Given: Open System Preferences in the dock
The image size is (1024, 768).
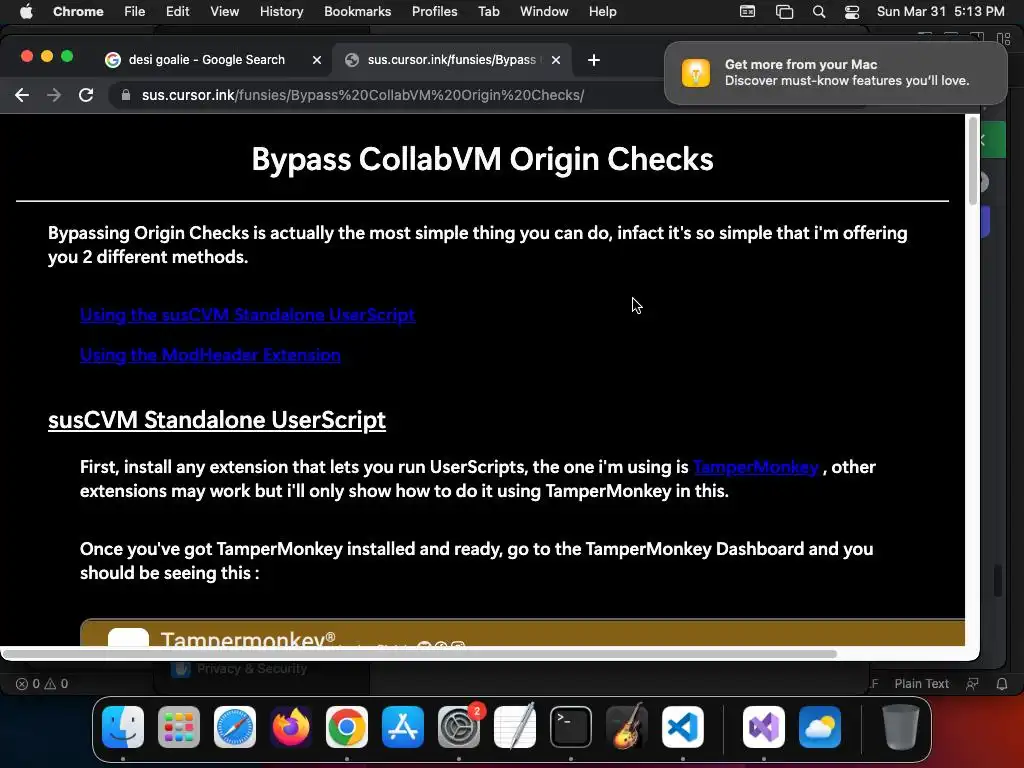Looking at the screenshot, I should 459,727.
